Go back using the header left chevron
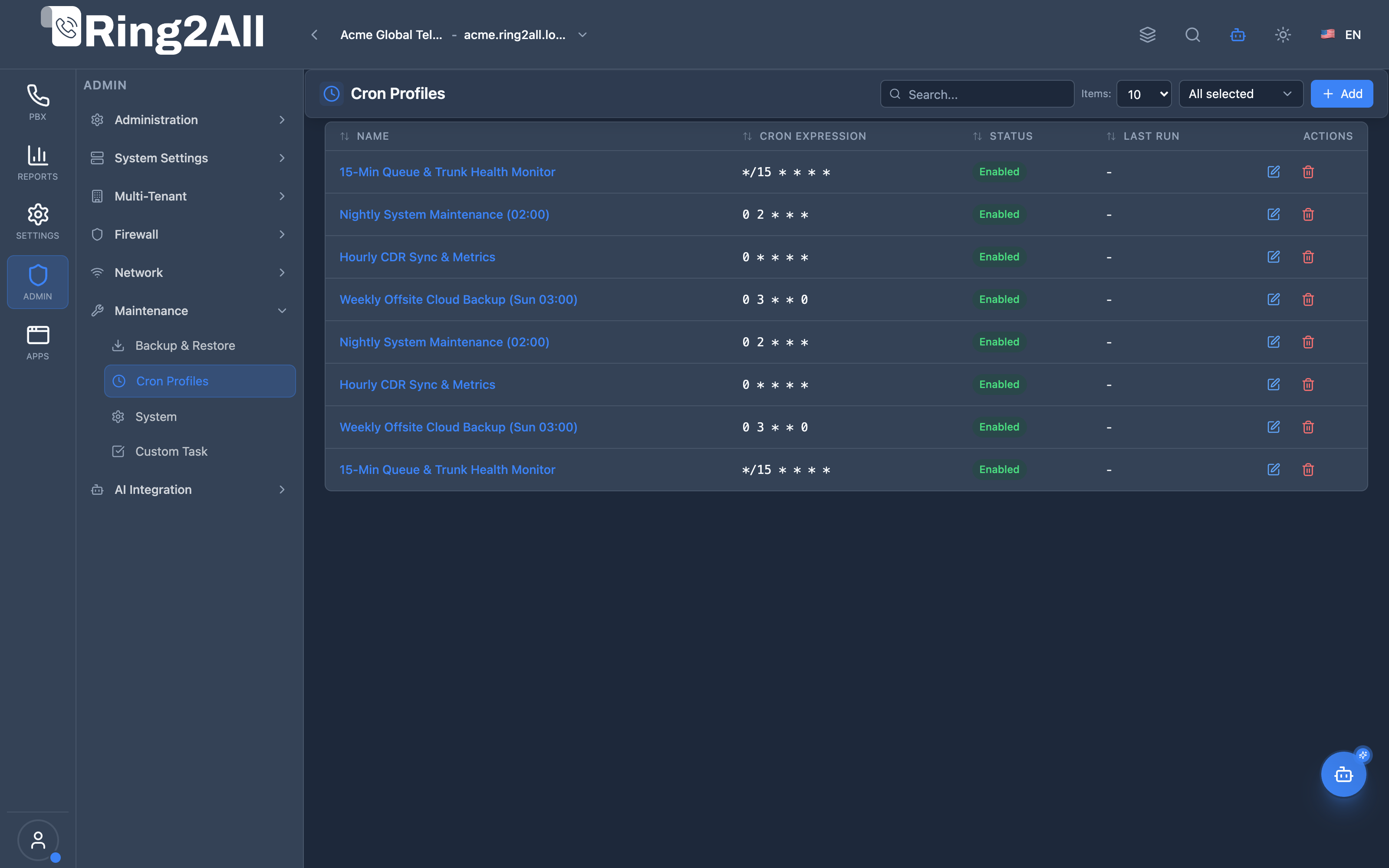 (x=314, y=34)
